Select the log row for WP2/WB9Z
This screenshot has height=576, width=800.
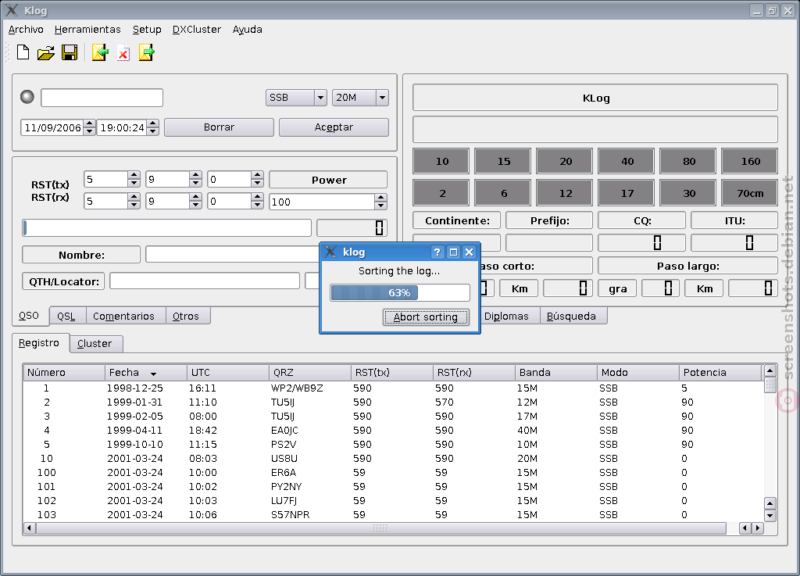click(x=393, y=388)
